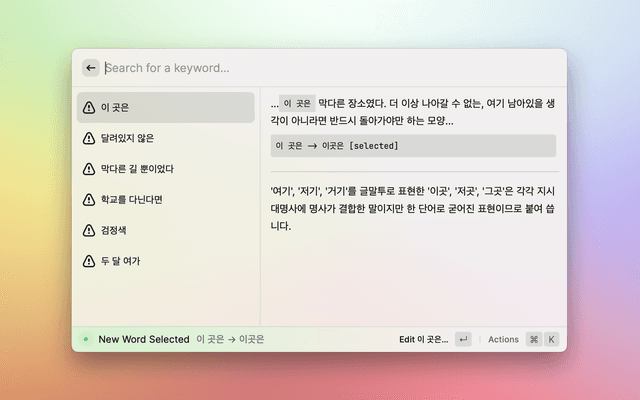Click the warning icon beside 이 곳은
This screenshot has width=640, height=400.
(89, 107)
